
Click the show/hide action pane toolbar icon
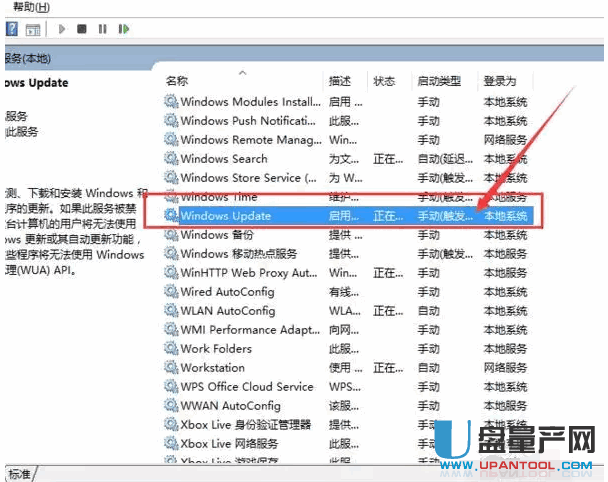coord(33,30)
